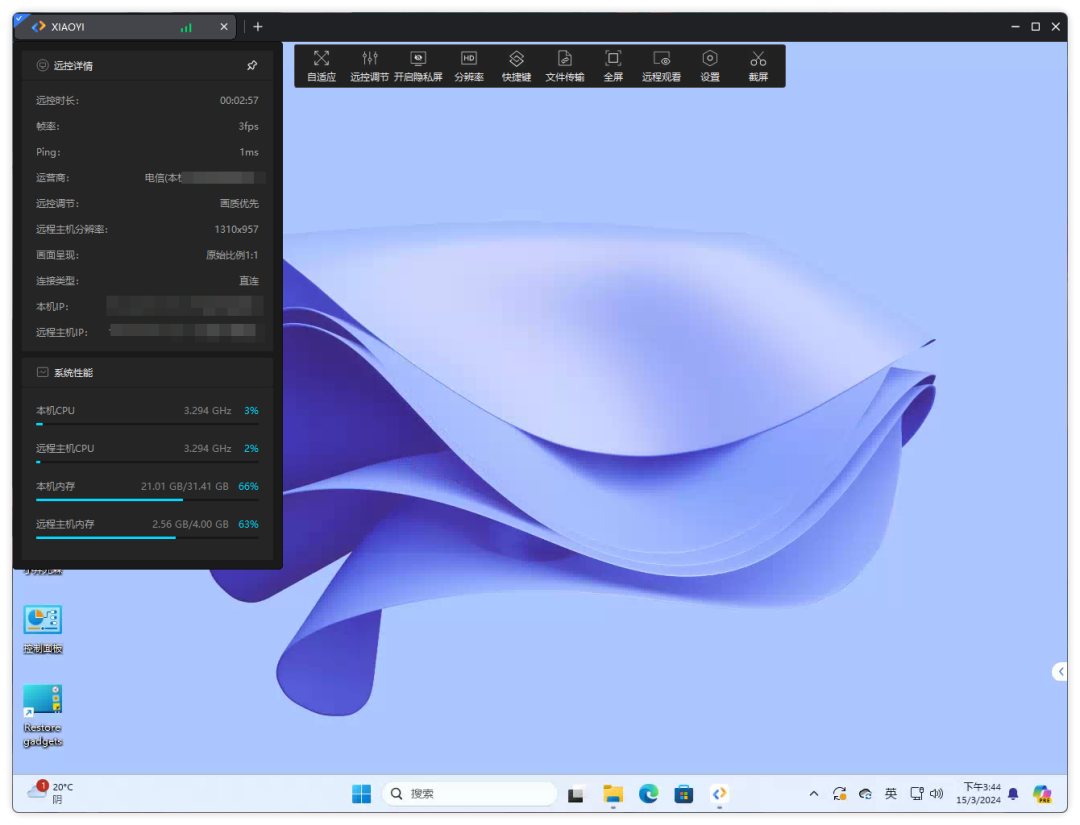Open Microsoft Edge on the remote taskbar

(649, 794)
